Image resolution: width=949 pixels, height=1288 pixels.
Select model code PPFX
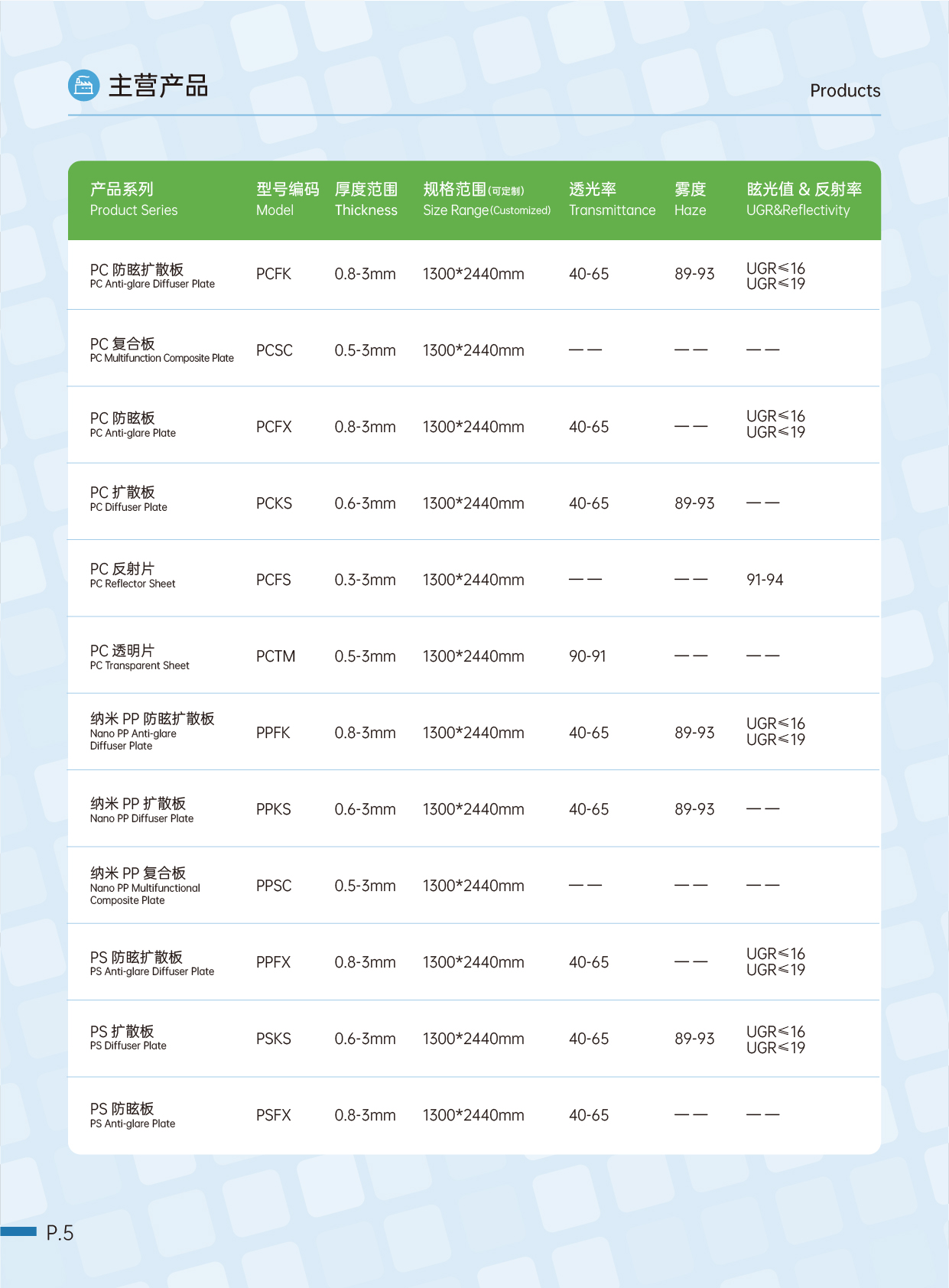coord(273,962)
